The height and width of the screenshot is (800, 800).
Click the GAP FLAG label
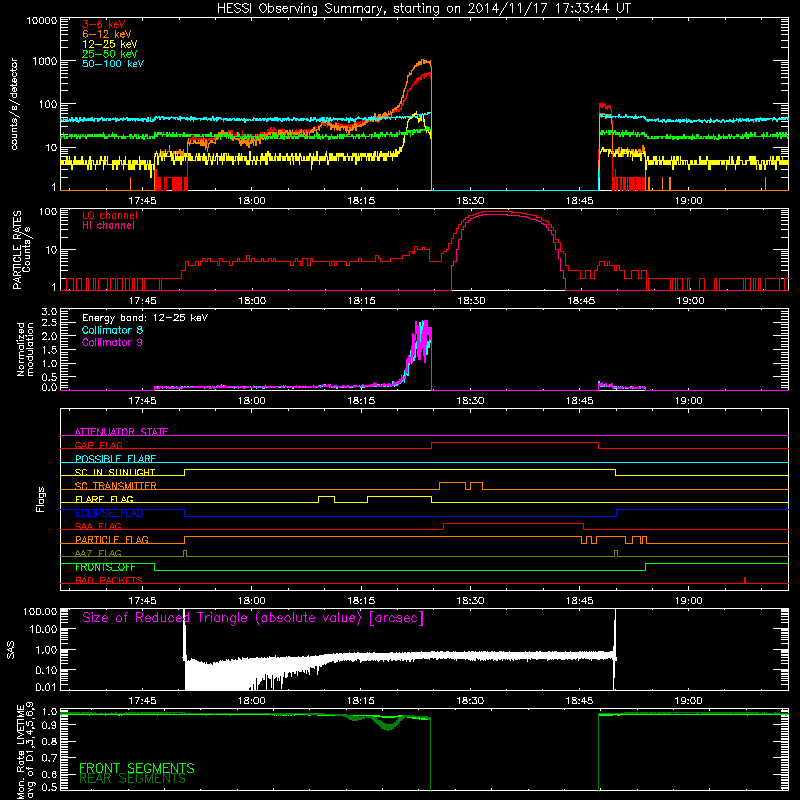98,445
